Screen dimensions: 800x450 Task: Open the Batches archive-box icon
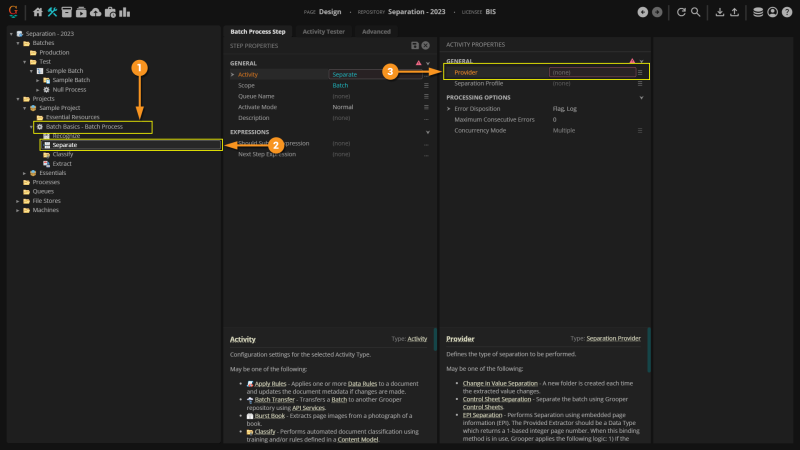pos(66,12)
